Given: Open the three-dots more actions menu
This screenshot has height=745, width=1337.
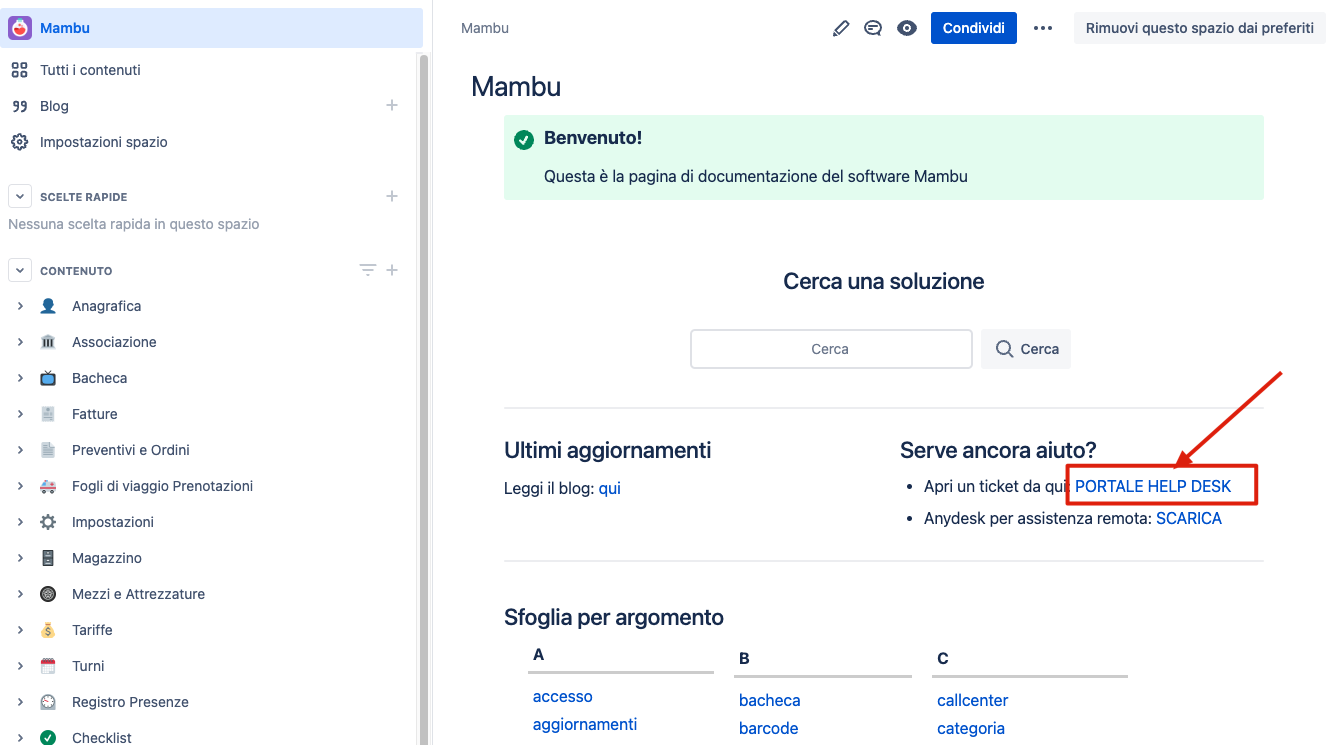Looking at the screenshot, I should pos(1043,28).
